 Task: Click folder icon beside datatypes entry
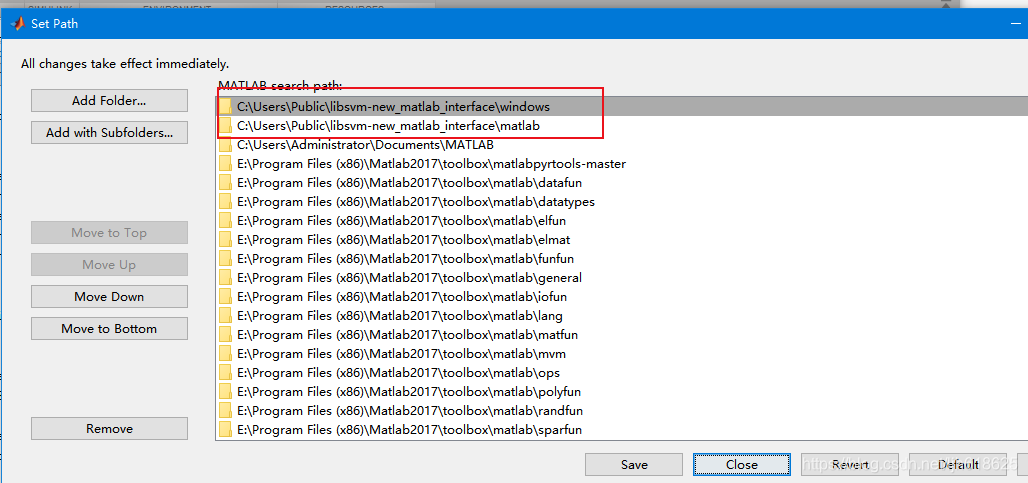(226, 201)
